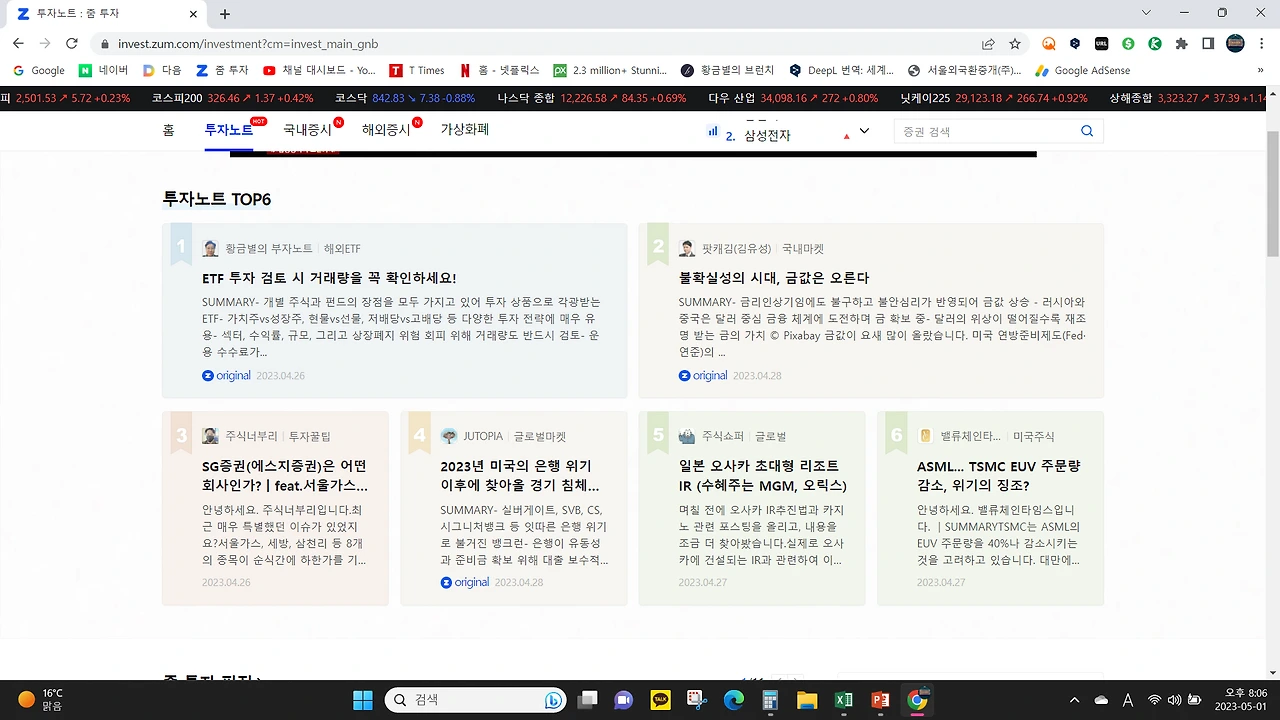Open the Snipping Tool on the taskbar
Image resolution: width=1280 pixels, height=720 pixels.
point(697,700)
